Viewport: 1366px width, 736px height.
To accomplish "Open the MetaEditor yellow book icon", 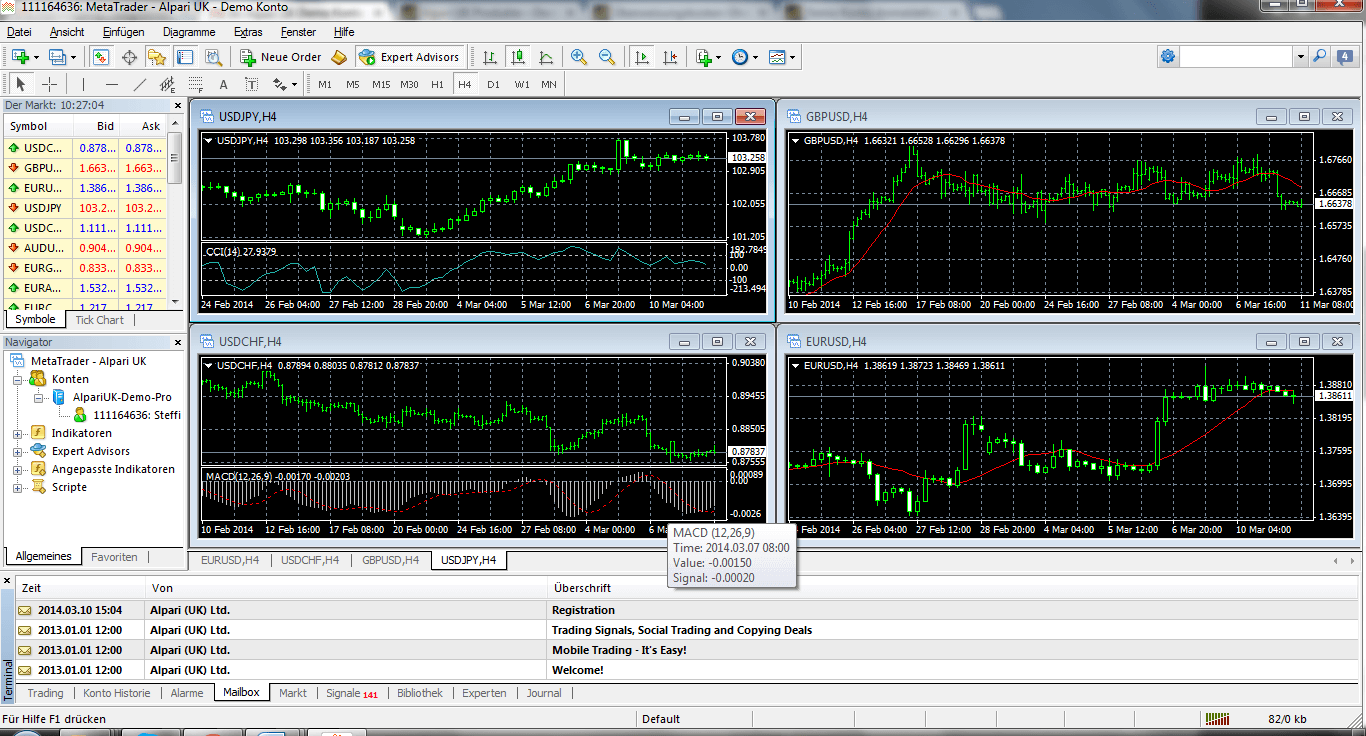I will 339,57.
